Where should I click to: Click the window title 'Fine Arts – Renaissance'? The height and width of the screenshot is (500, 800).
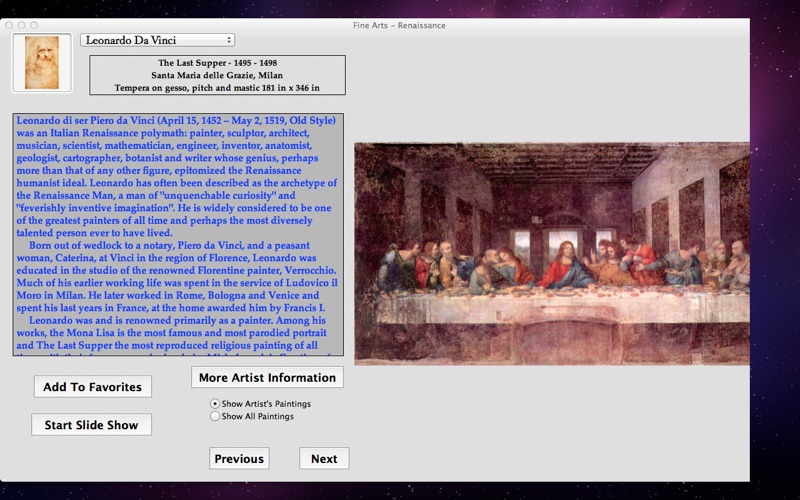tap(399, 25)
